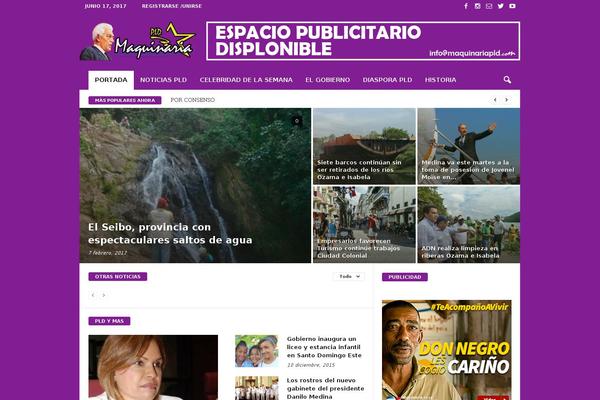
Task: Open the email envelope icon
Action: (x=489, y=6)
